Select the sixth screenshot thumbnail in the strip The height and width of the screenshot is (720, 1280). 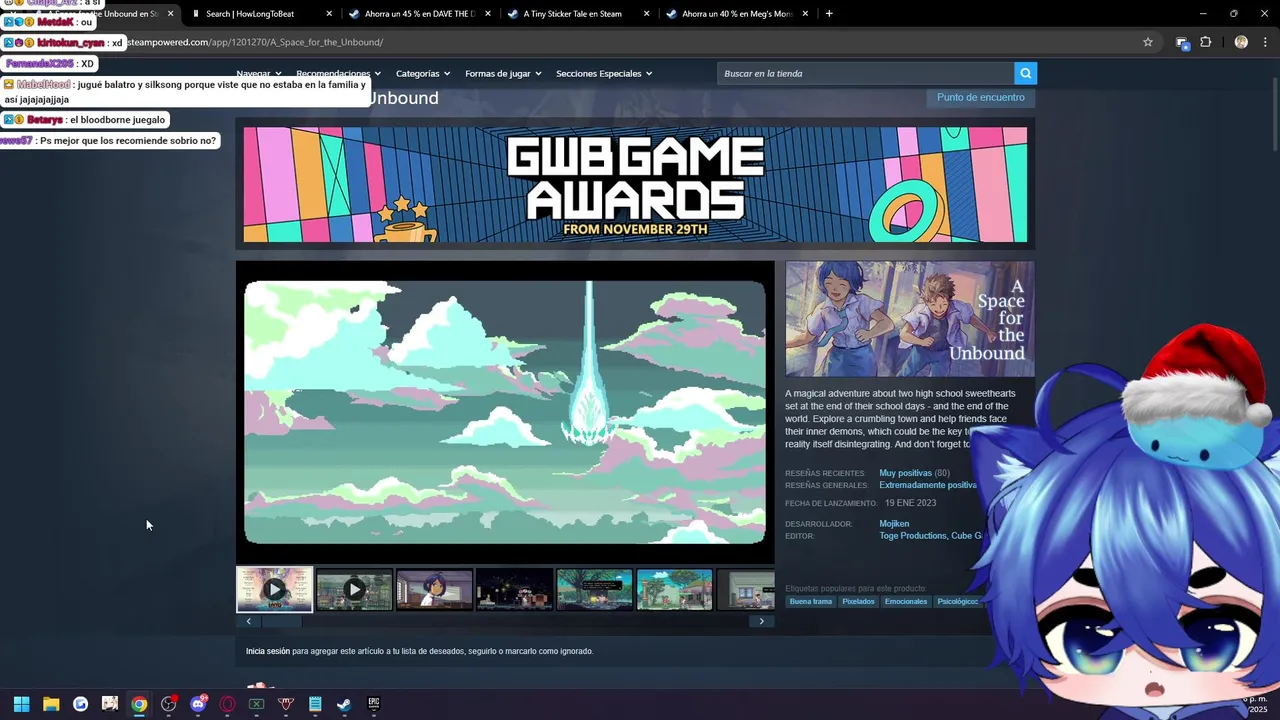(674, 590)
